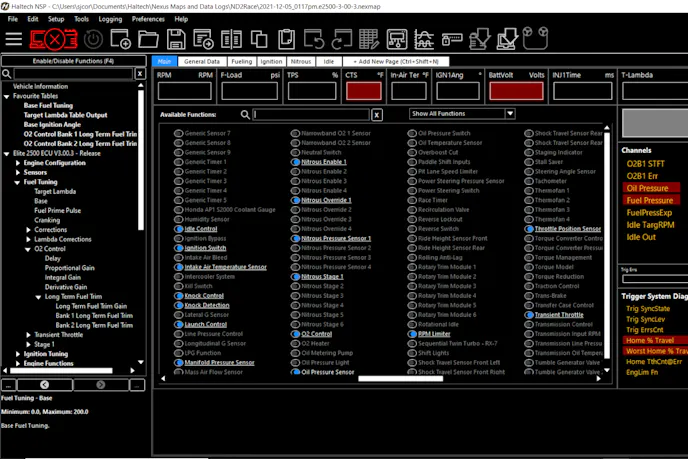The height and width of the screenshot is (459, 688).
Task: Open the Show All Functions dropdown
Action: 462,114
